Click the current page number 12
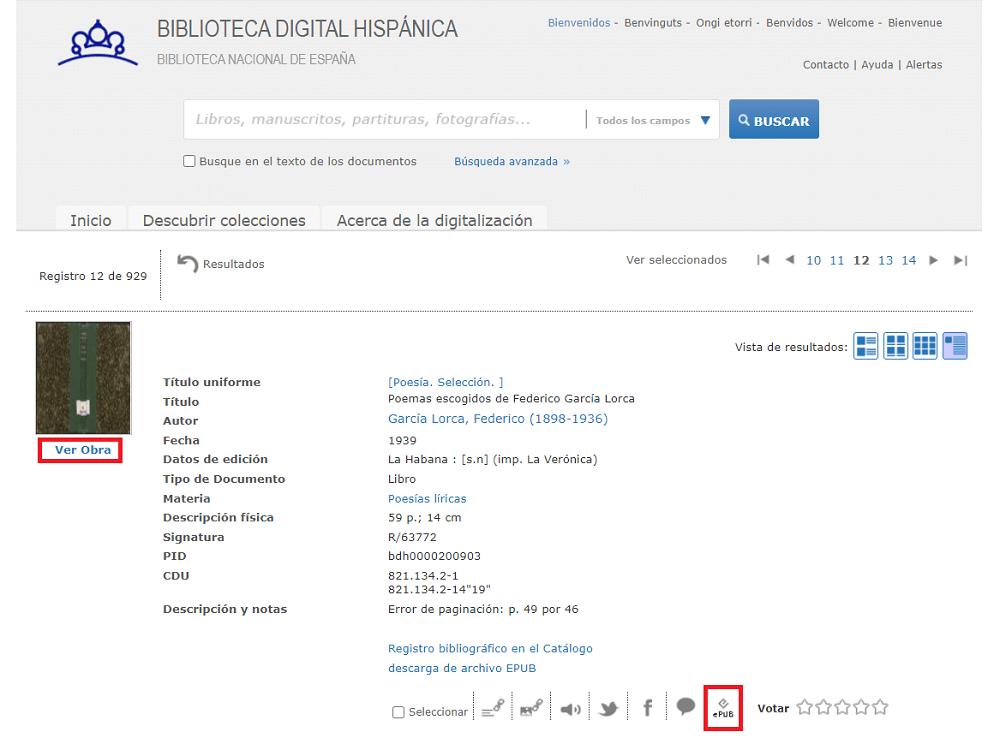 coord(861,260)
